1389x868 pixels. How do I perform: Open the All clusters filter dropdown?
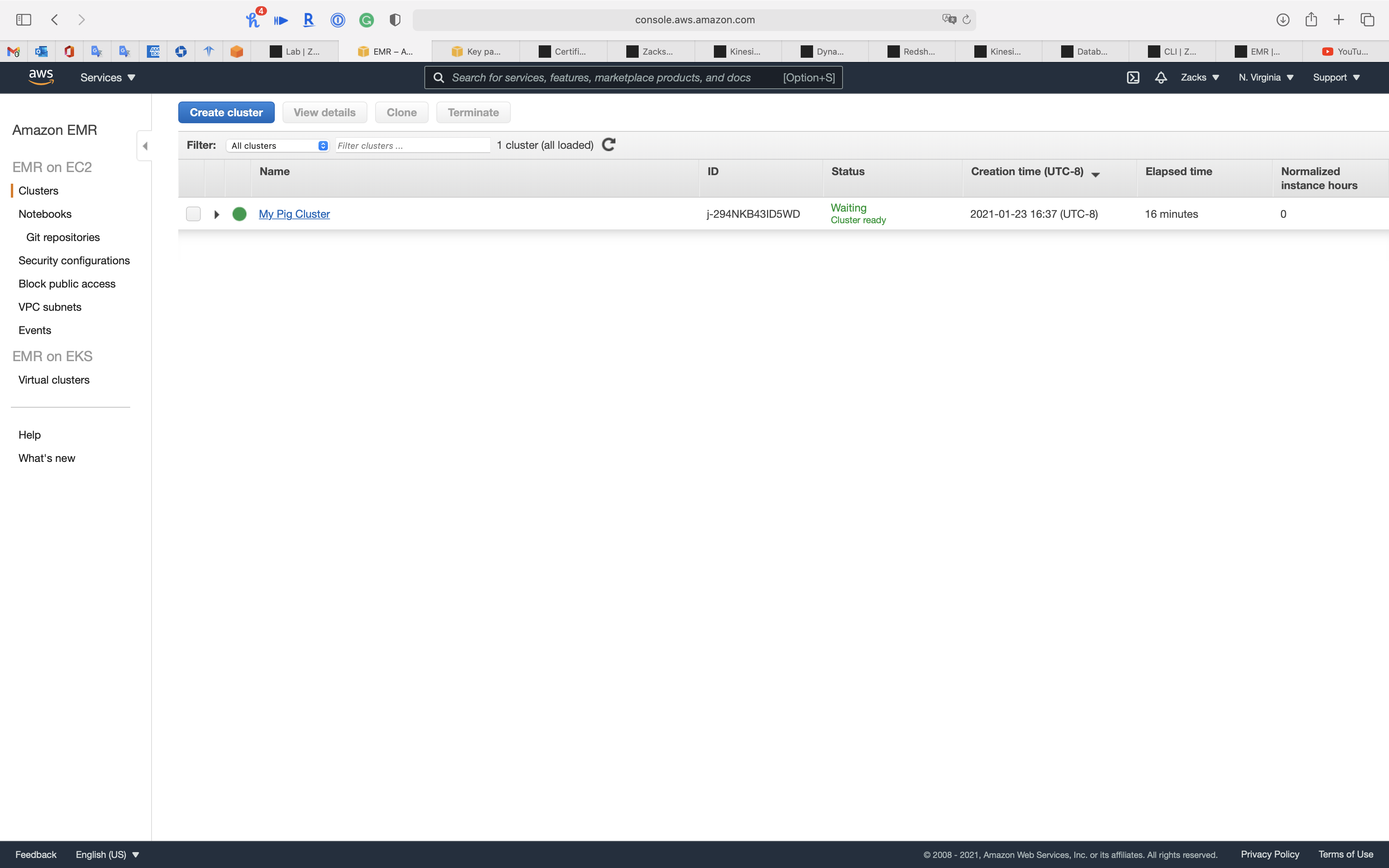(x=278, y=146)
